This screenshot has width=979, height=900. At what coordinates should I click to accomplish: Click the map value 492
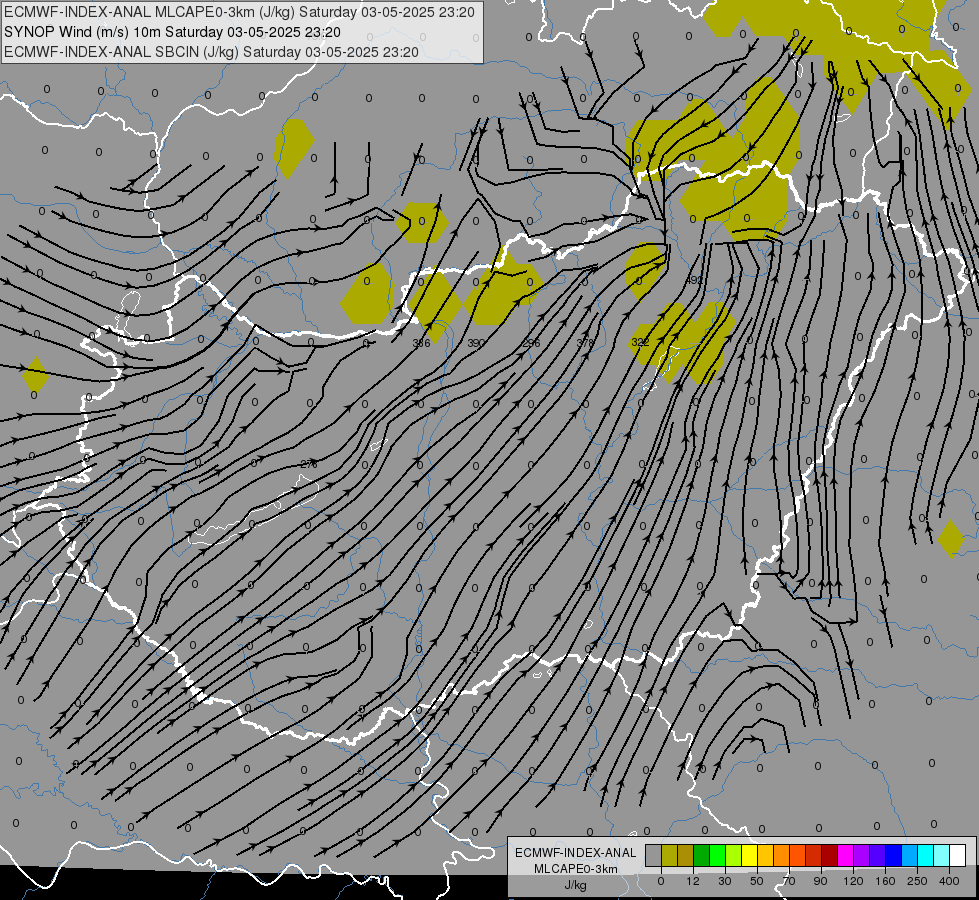[x=694, y=280]
